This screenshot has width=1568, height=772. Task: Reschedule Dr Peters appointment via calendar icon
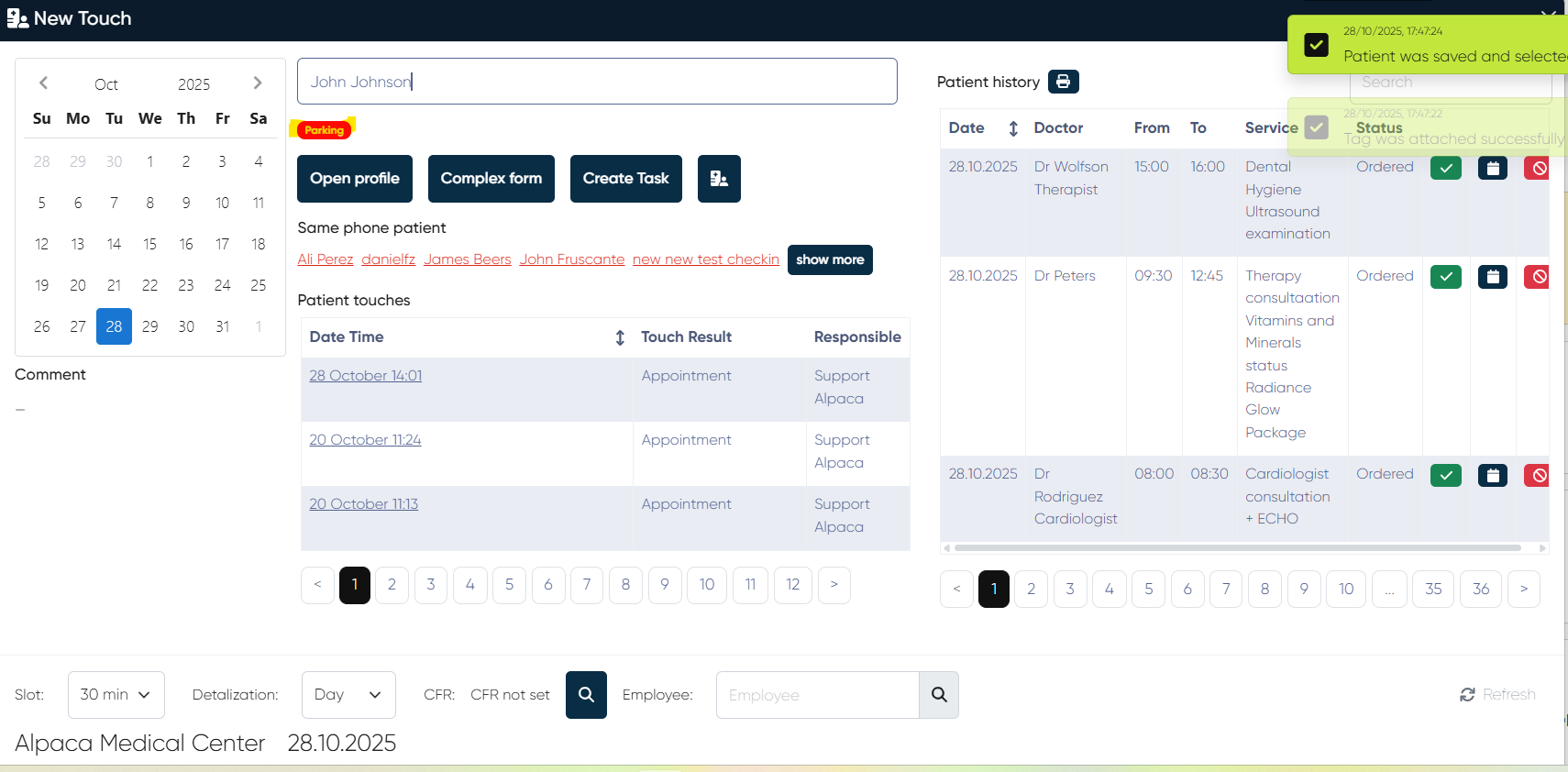1492,277
